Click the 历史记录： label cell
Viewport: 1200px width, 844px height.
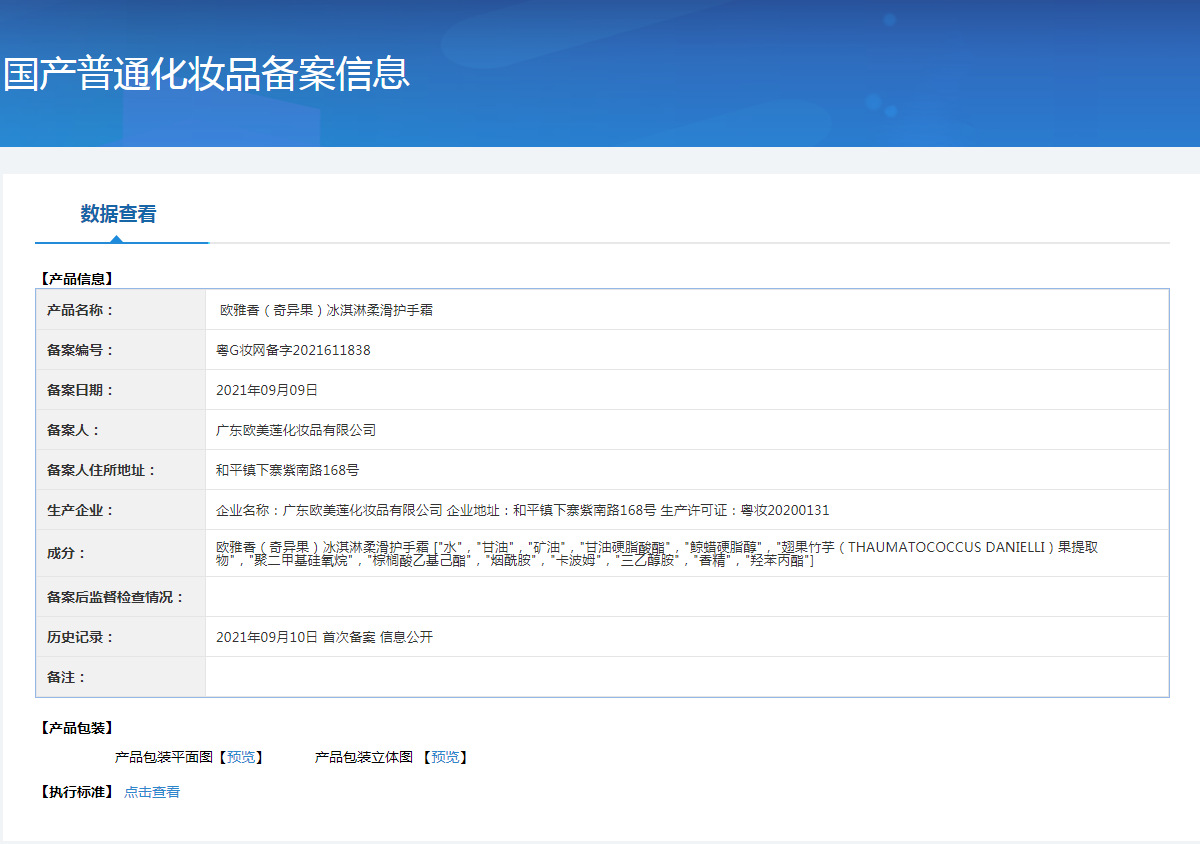pos(121,637)
